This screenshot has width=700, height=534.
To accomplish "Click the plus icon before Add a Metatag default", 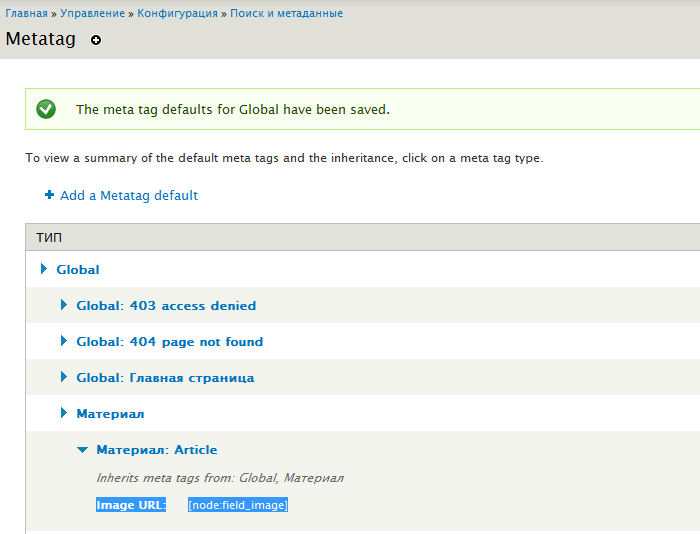I will tap(49, 195).
